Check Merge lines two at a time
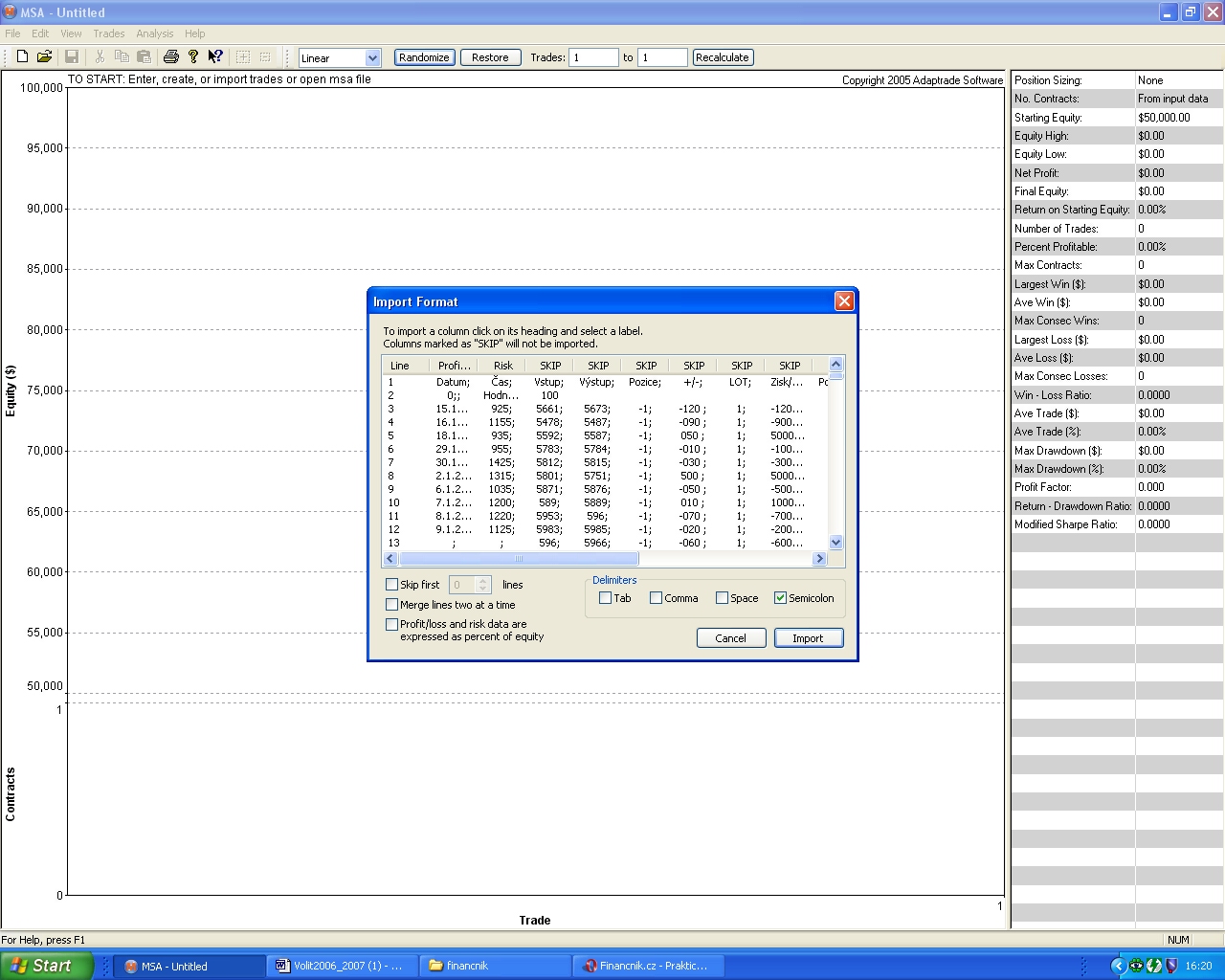This screenshot has width=1225, height=980. (x=391, y=605)
